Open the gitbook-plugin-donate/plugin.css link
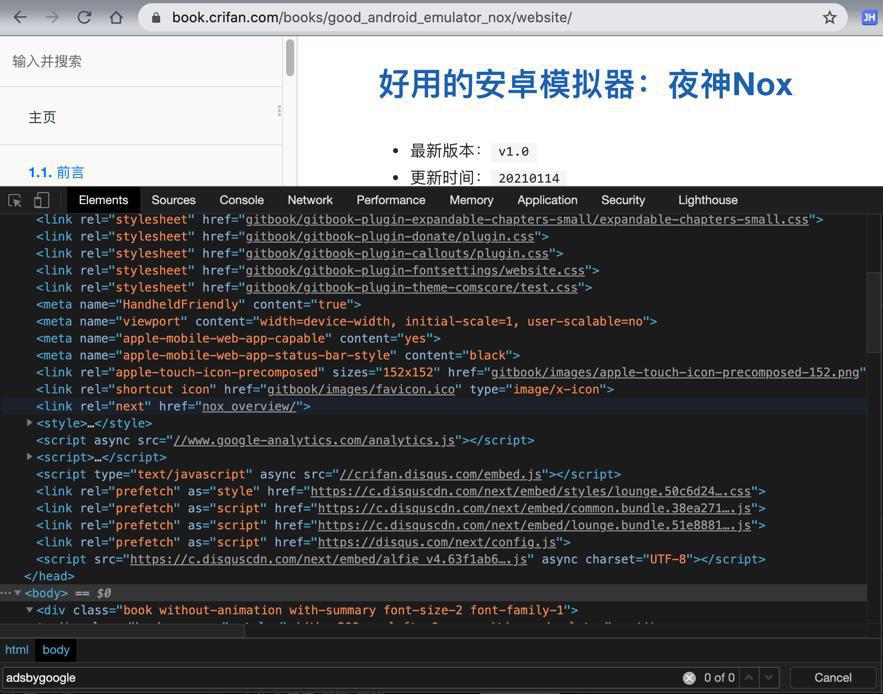 click(390, 237)
